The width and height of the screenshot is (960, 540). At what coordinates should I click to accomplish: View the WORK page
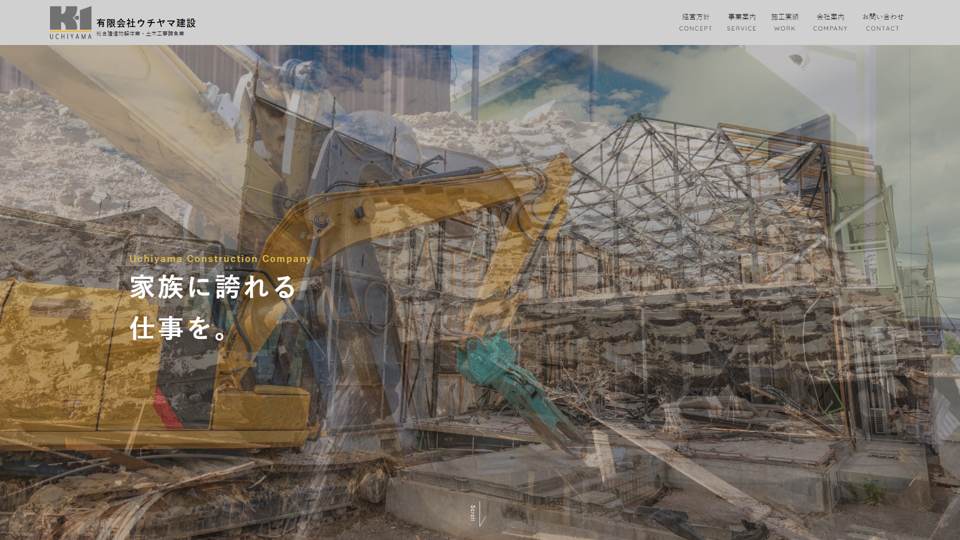785,29
